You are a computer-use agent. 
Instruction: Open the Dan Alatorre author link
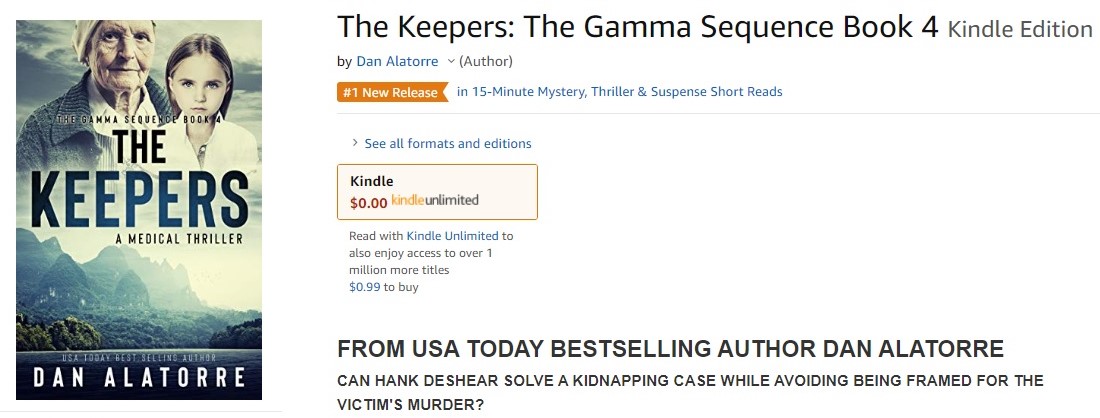pos(397,62)
